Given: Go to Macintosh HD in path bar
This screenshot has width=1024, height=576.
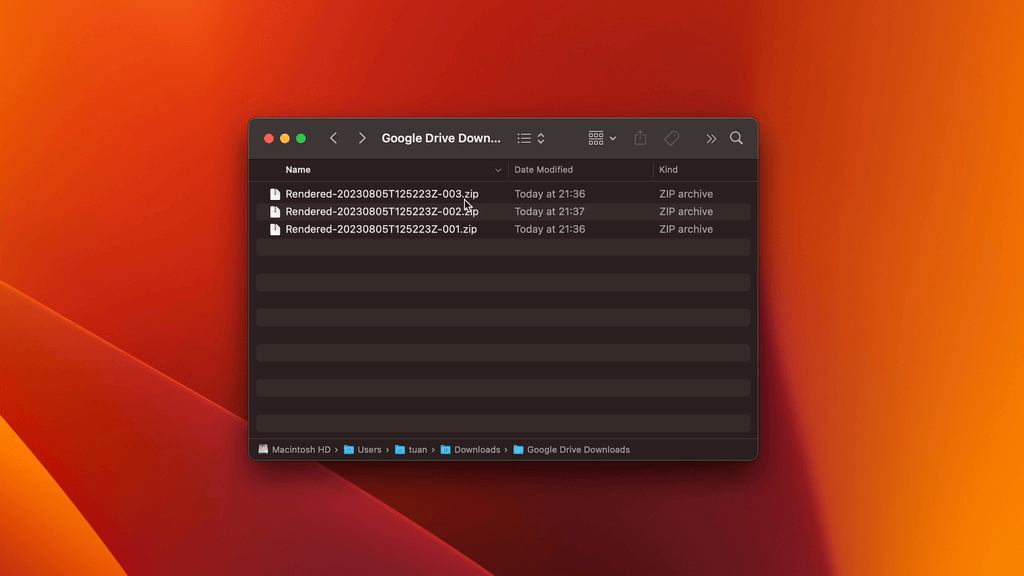Looking at the screenshot, I should click(300, 450).
